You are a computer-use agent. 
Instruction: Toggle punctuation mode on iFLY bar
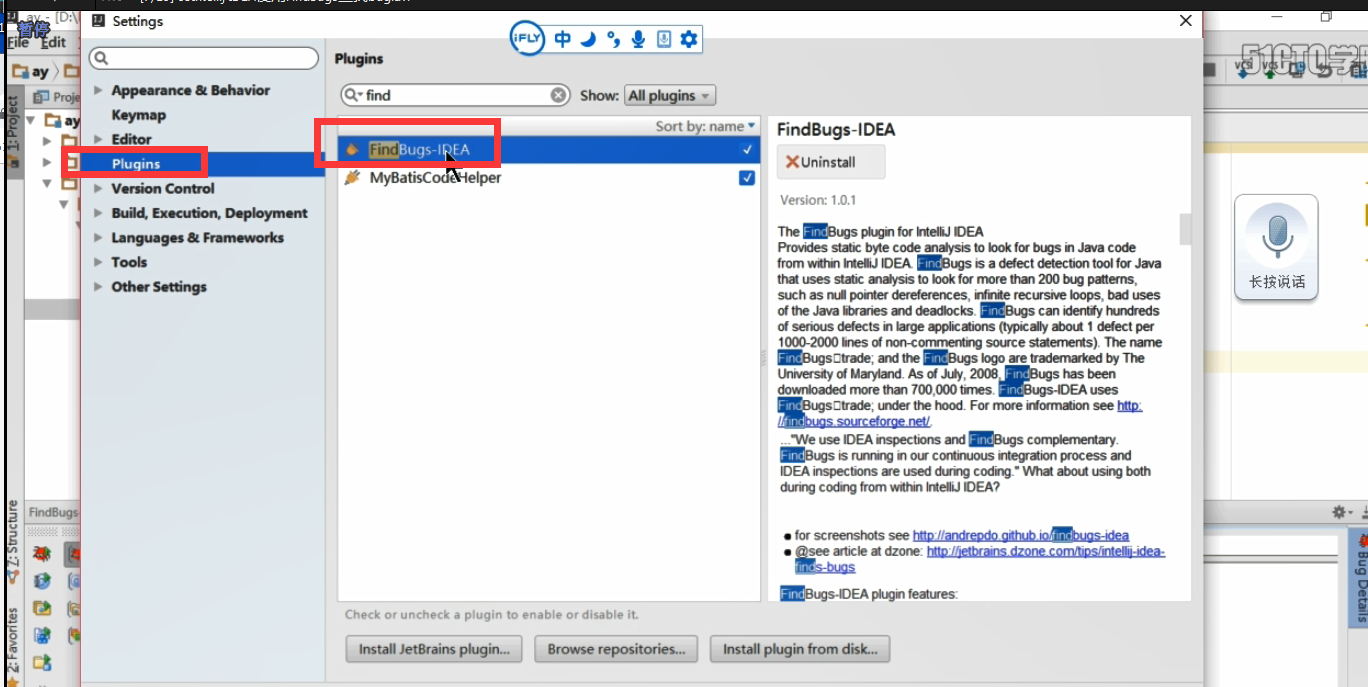pyautogui.click(x=613, y=40)
